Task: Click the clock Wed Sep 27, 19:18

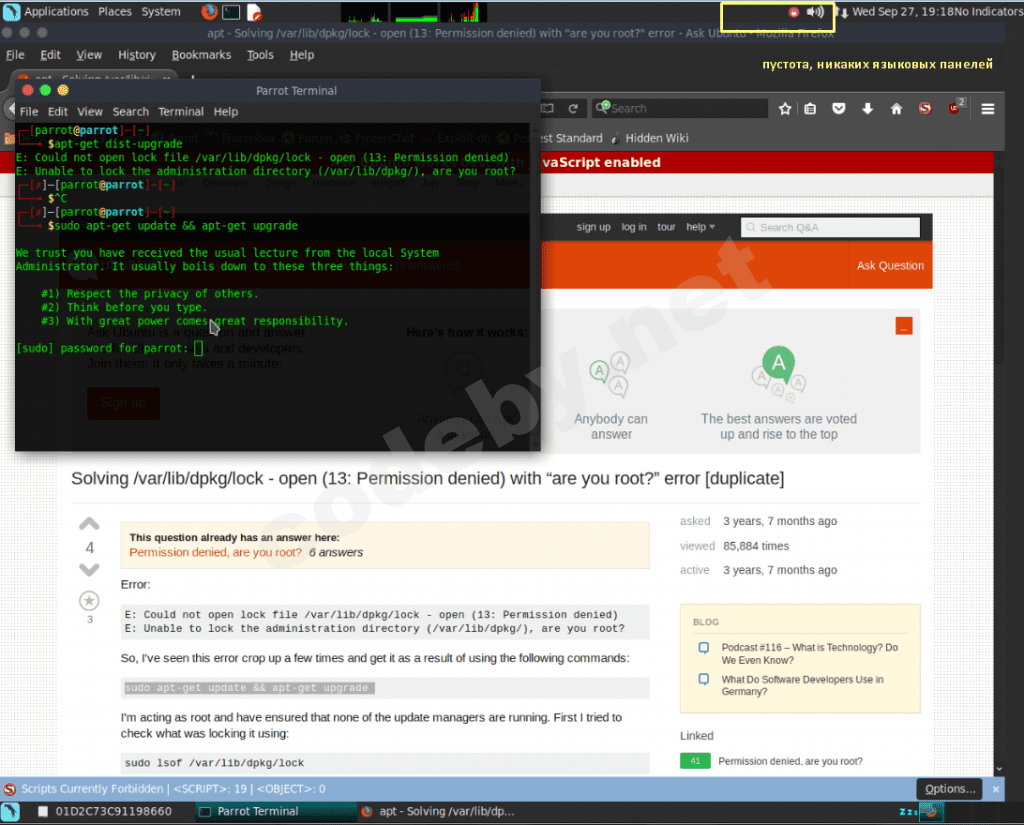Action: tap(903, 12)
